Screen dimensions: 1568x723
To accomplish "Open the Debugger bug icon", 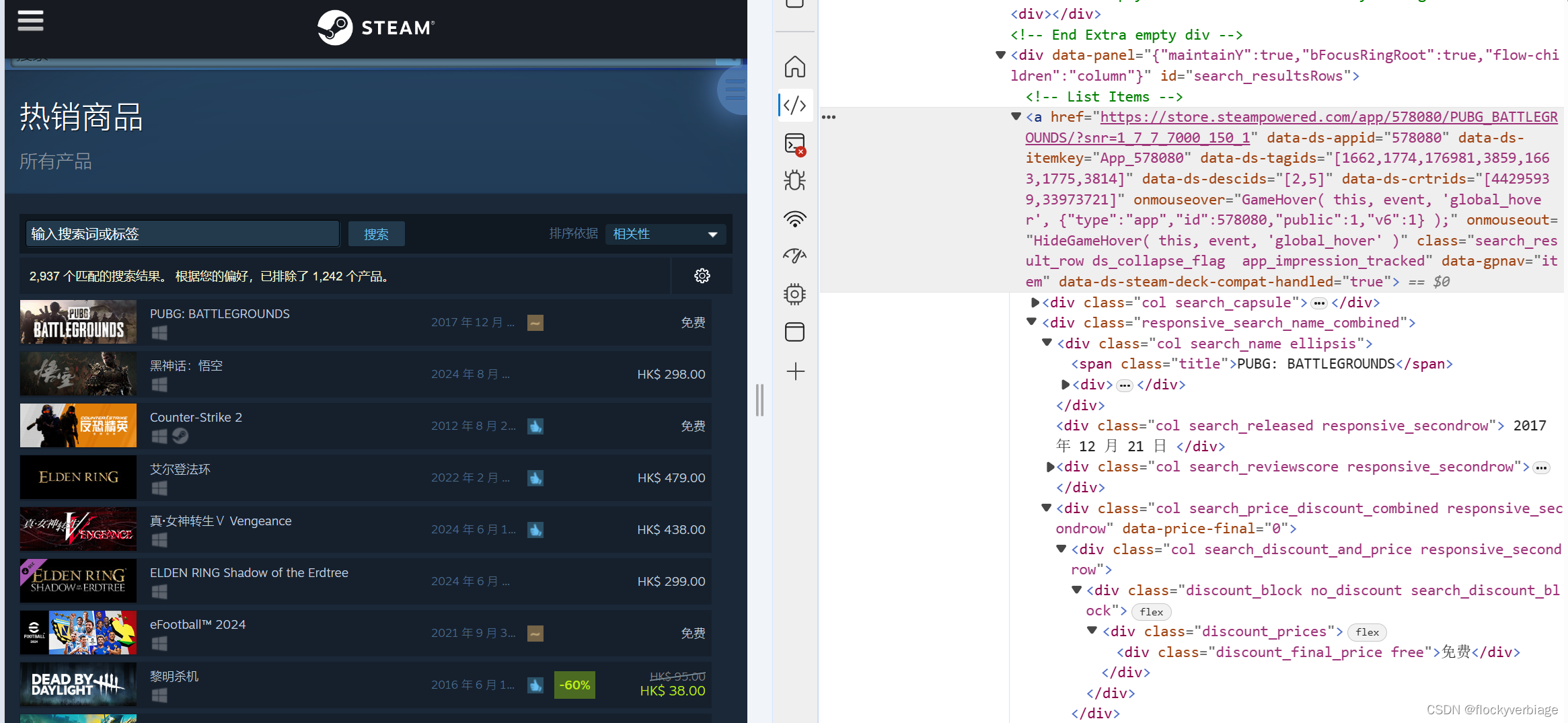I will pyautogui.click(x=795, y=180).
